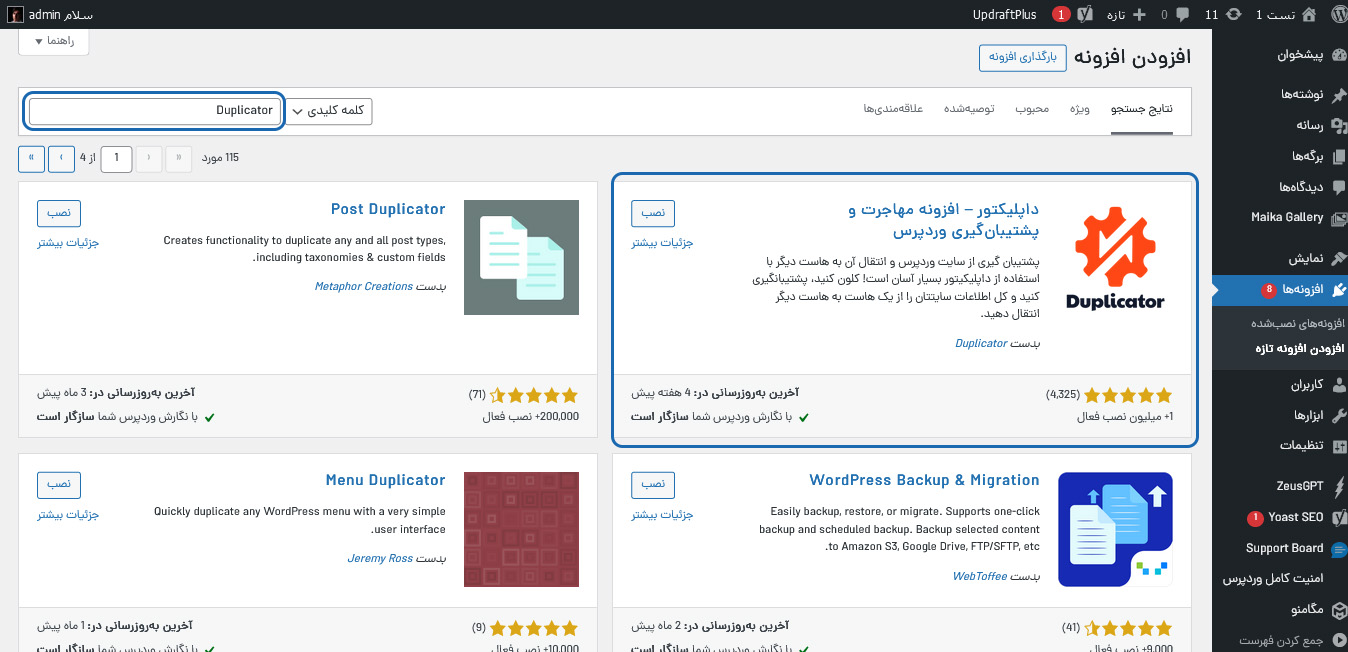Install the Menu Duplicator plugin
This screenshot has width=1348, height=652.
pos(59,484)
